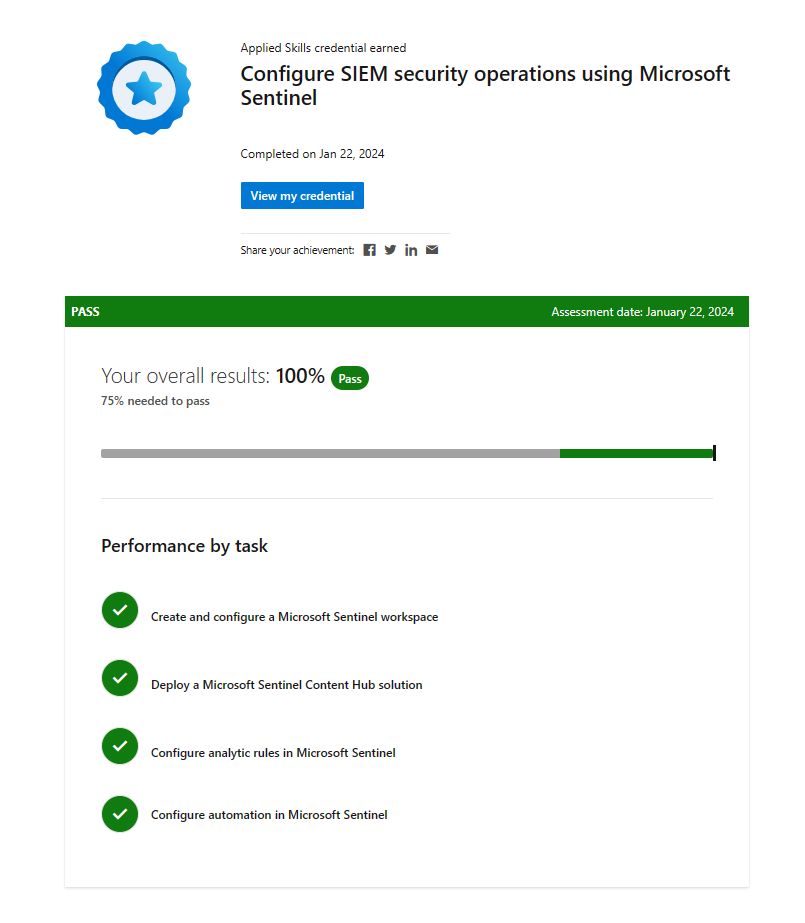Click gray portion of results progress bar
The width and height of the screenshot is (805, 923).
tap(330, 453)
